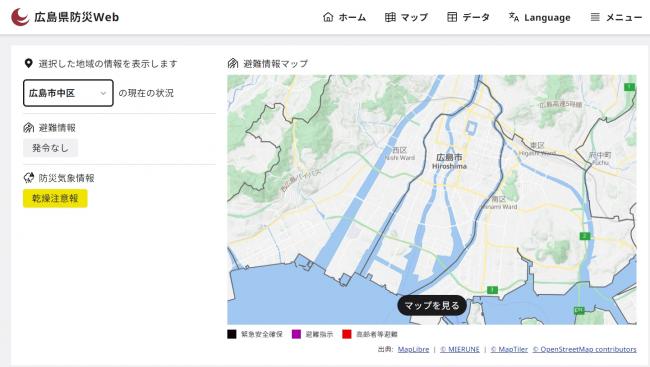This screenshot has width=650, height=367.
Task: Open the データ menu item
Action: (x=468, y=17)
